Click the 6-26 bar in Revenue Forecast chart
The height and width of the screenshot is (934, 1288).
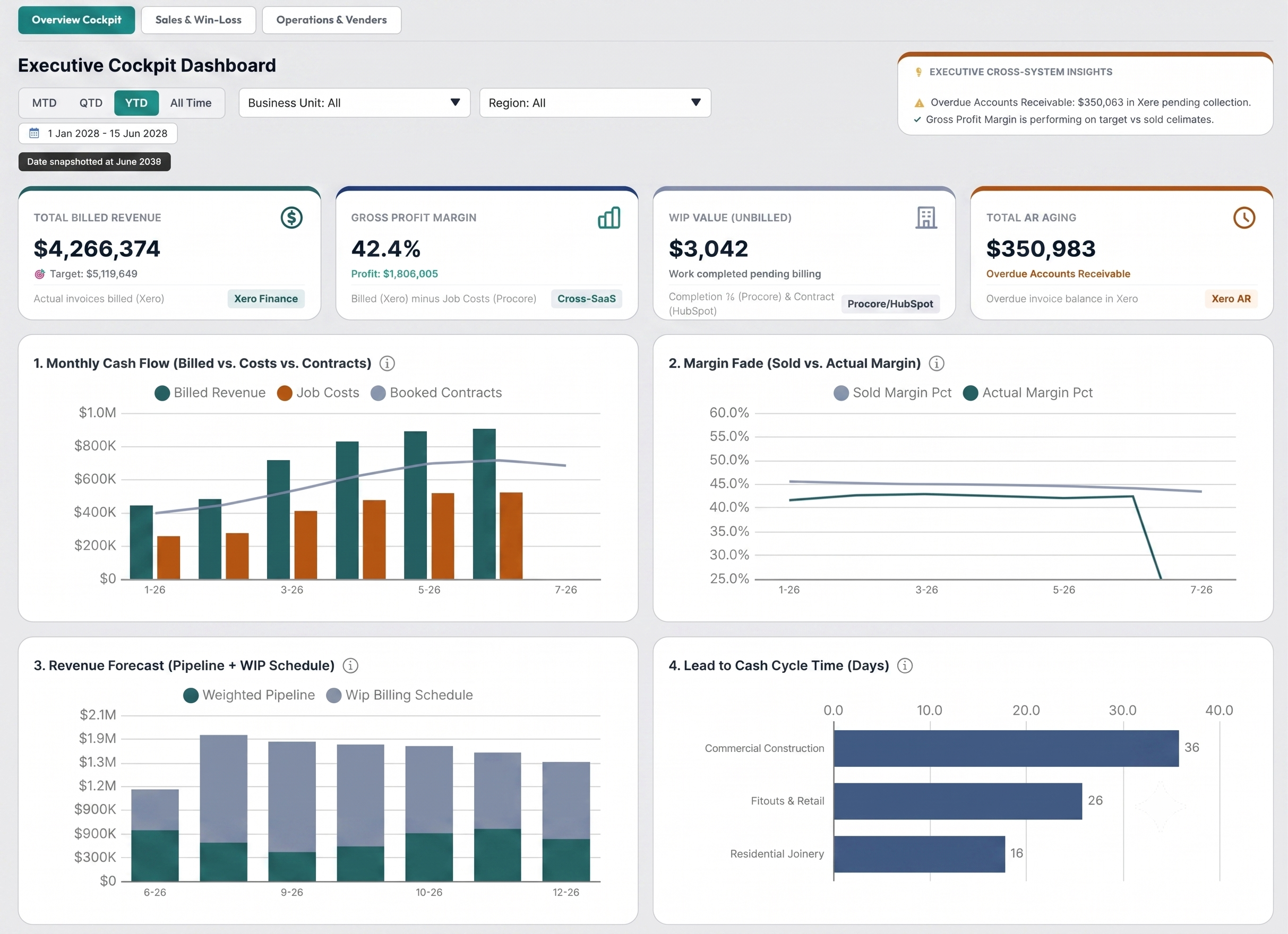click(155, 835)
